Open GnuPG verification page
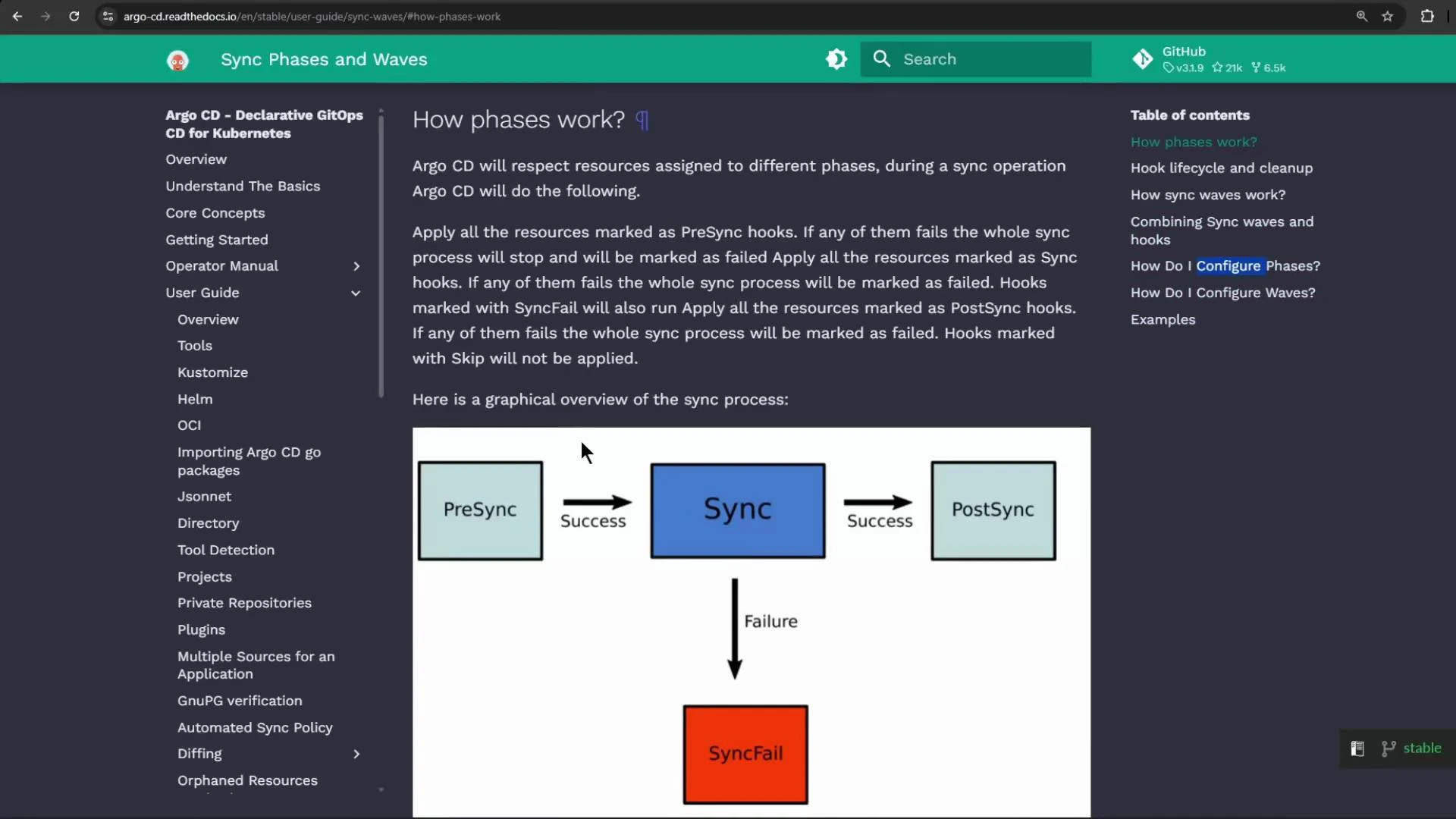 (240, 701)
